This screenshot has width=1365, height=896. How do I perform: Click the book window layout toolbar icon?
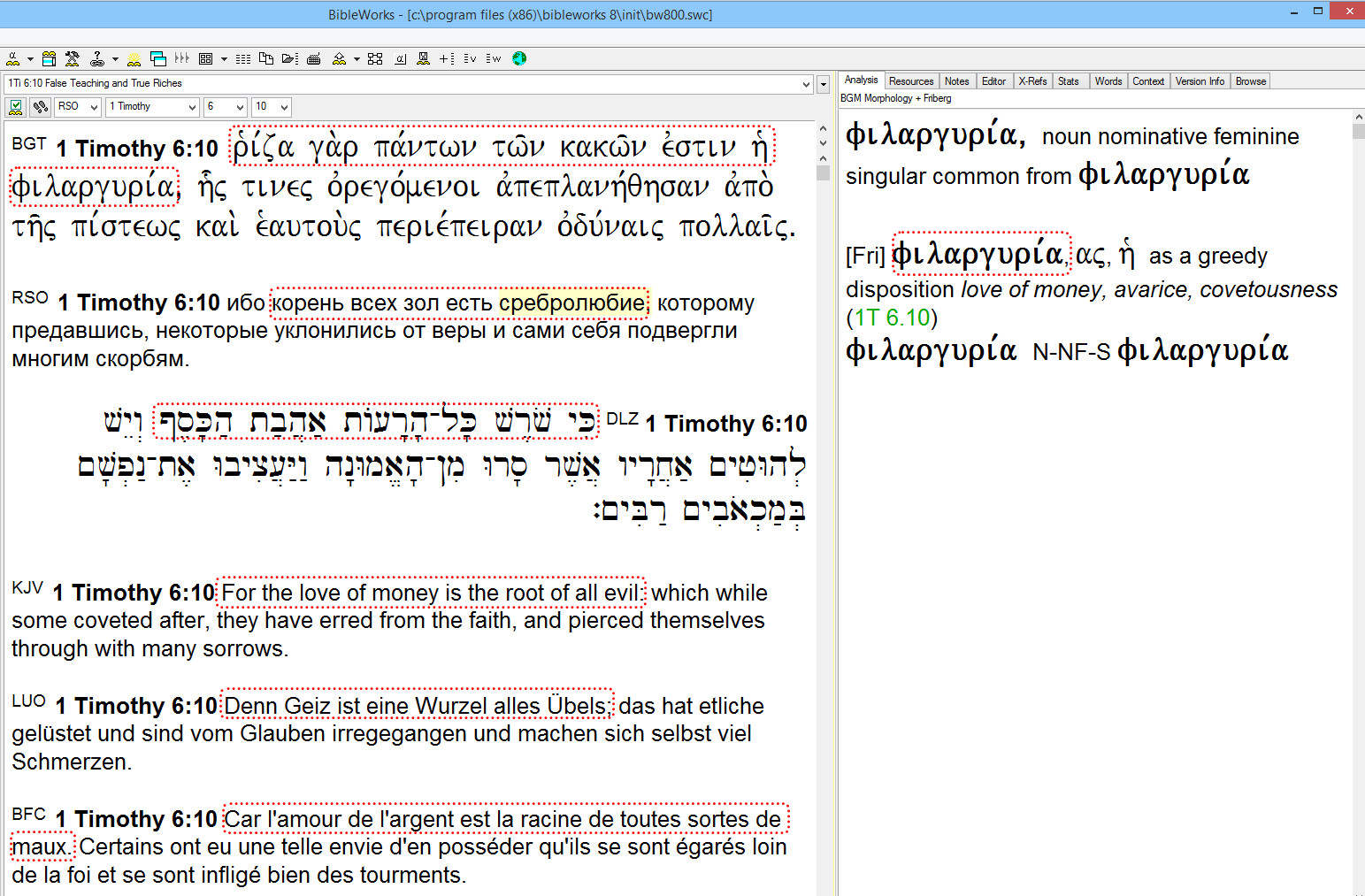point(50,58)
